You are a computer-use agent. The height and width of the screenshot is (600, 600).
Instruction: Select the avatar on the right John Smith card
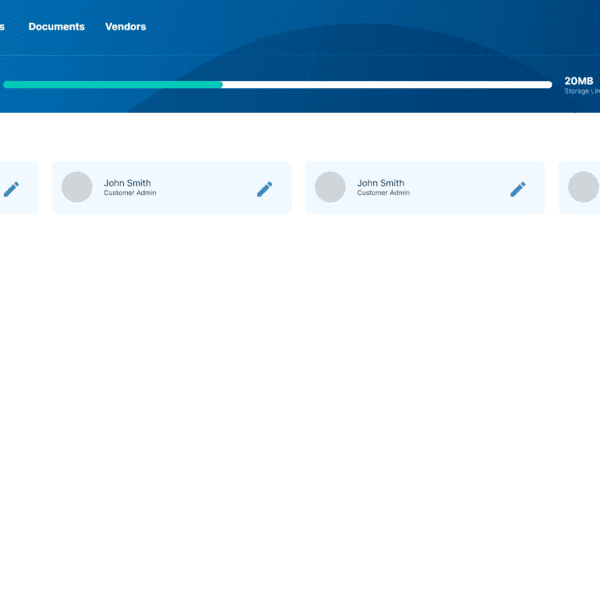(330, 187)
